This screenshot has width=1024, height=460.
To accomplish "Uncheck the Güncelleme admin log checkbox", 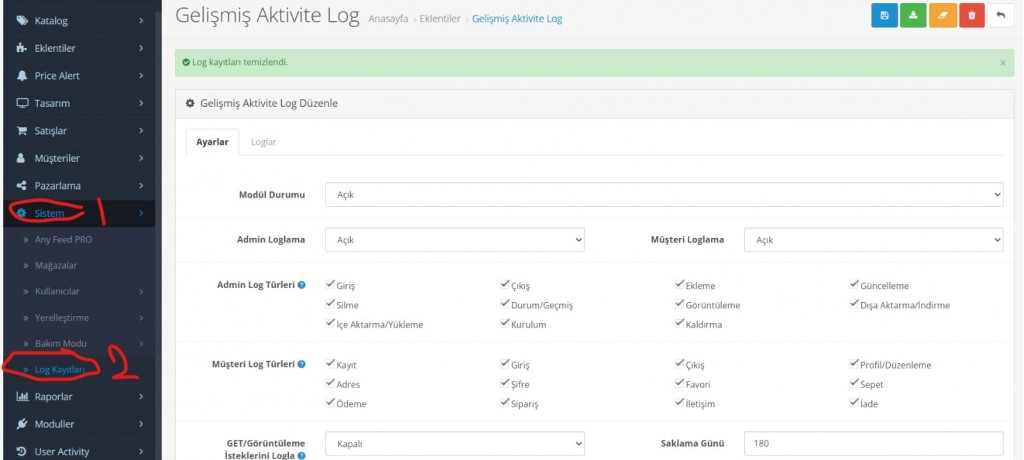I will [x=855, y=286].
